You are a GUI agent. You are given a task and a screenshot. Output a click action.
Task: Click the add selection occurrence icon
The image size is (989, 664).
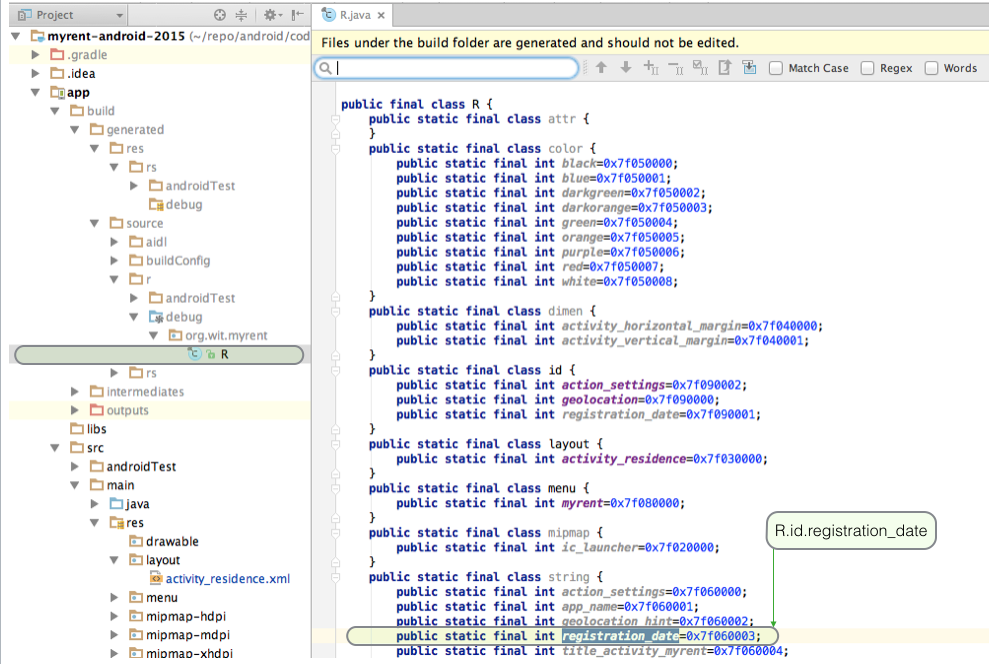(x=650, y=67)
